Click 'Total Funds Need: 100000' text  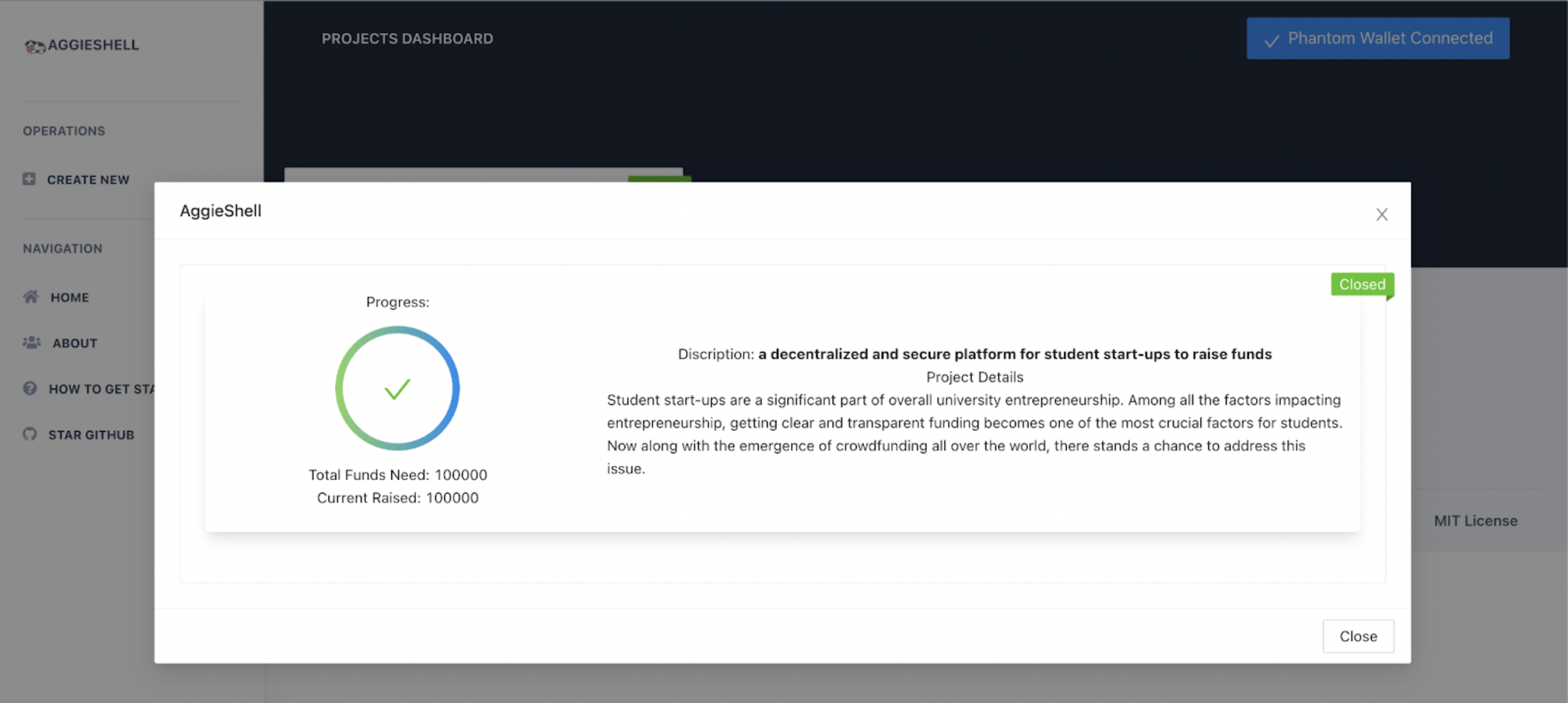tap(397, 474)
